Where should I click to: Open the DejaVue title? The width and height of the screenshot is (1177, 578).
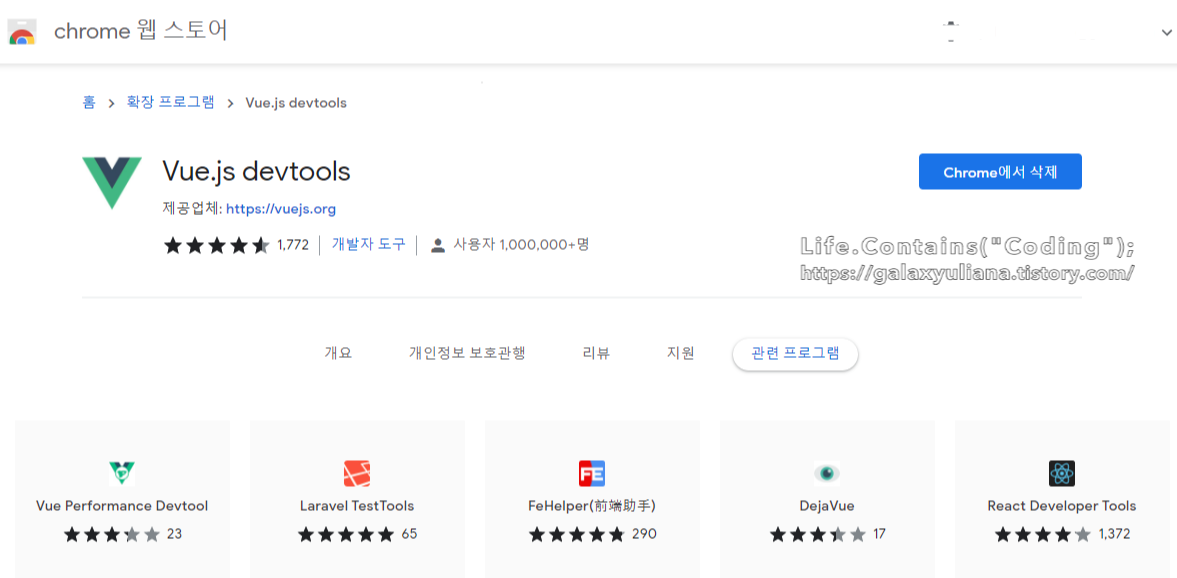pyautogui.click(x=827, y=506)
